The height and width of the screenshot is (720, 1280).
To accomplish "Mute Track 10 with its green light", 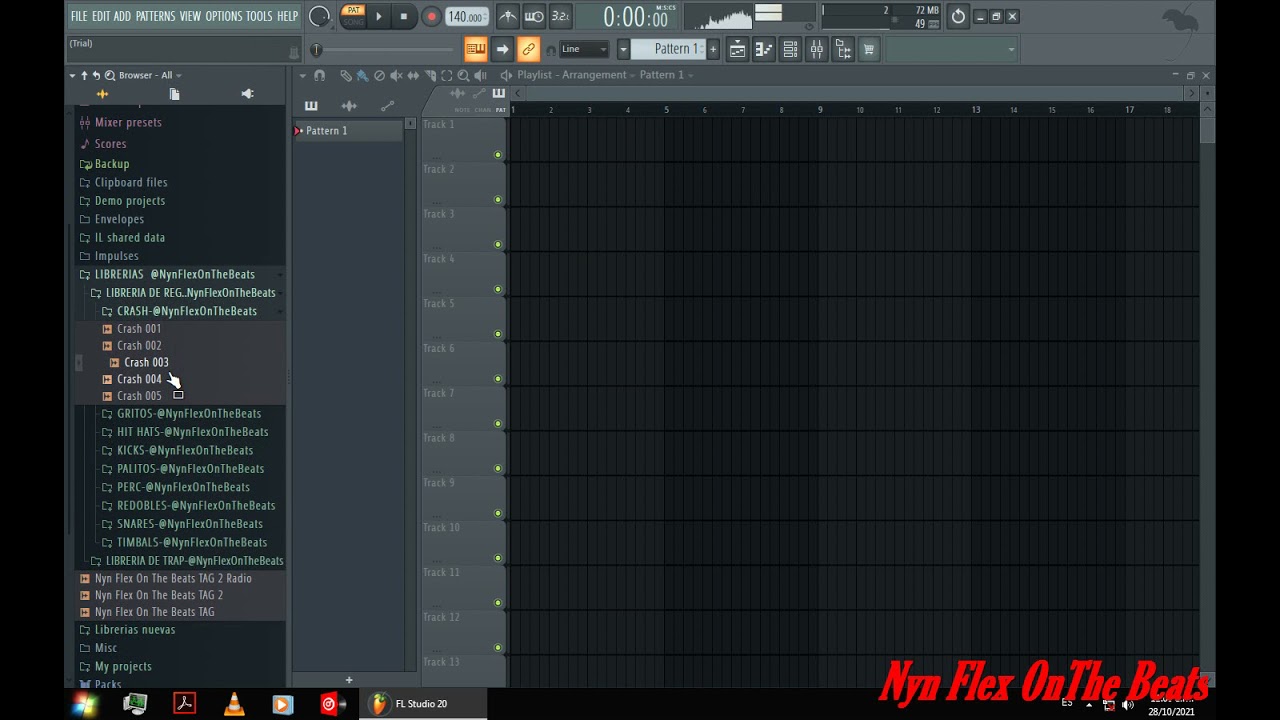I will tap(498, 558).
